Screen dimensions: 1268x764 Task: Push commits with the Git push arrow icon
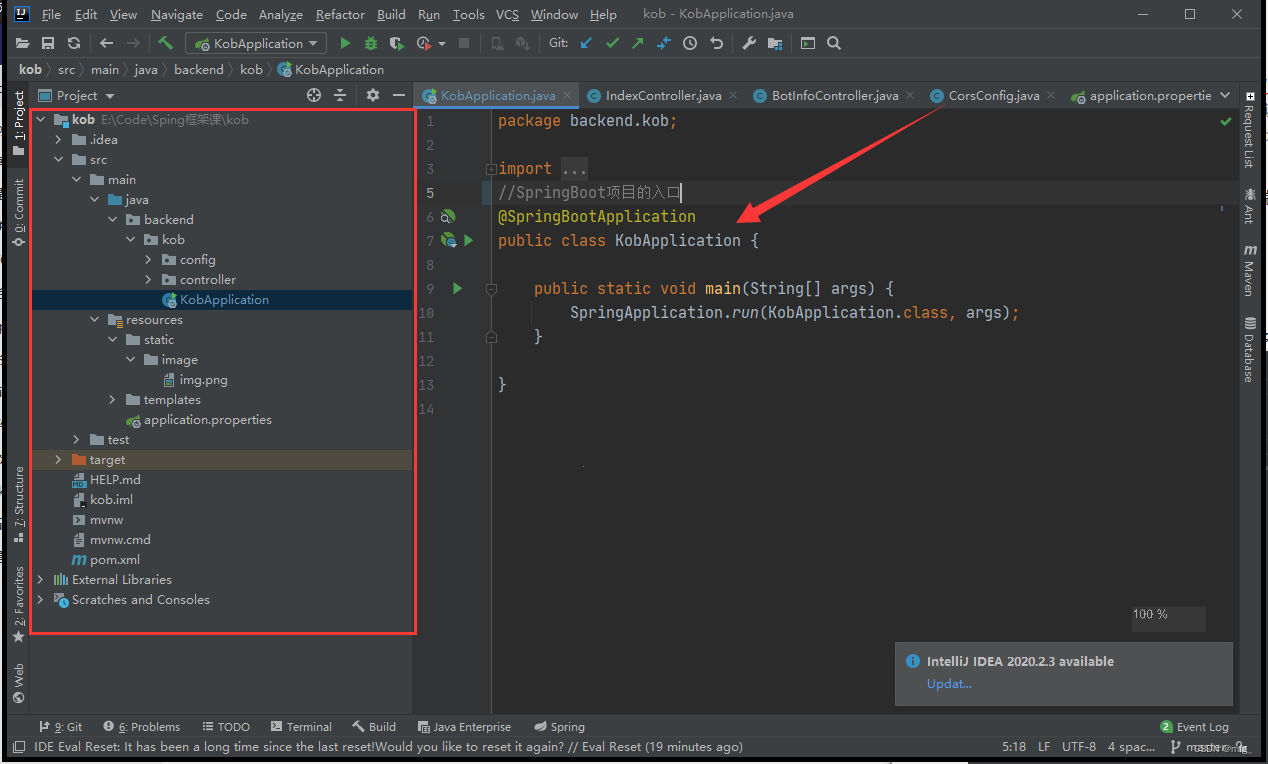click(x=638, y=43)
